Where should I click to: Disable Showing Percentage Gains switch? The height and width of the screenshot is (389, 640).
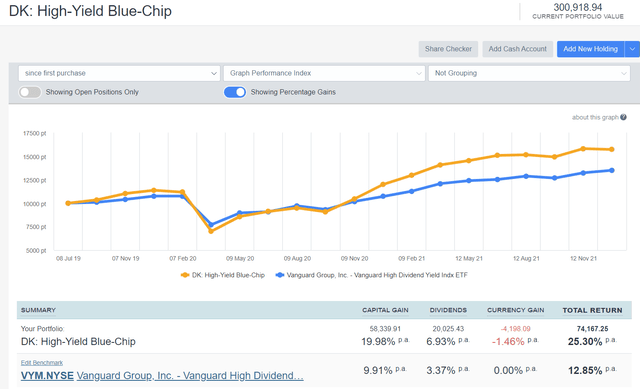coord(235,92)
